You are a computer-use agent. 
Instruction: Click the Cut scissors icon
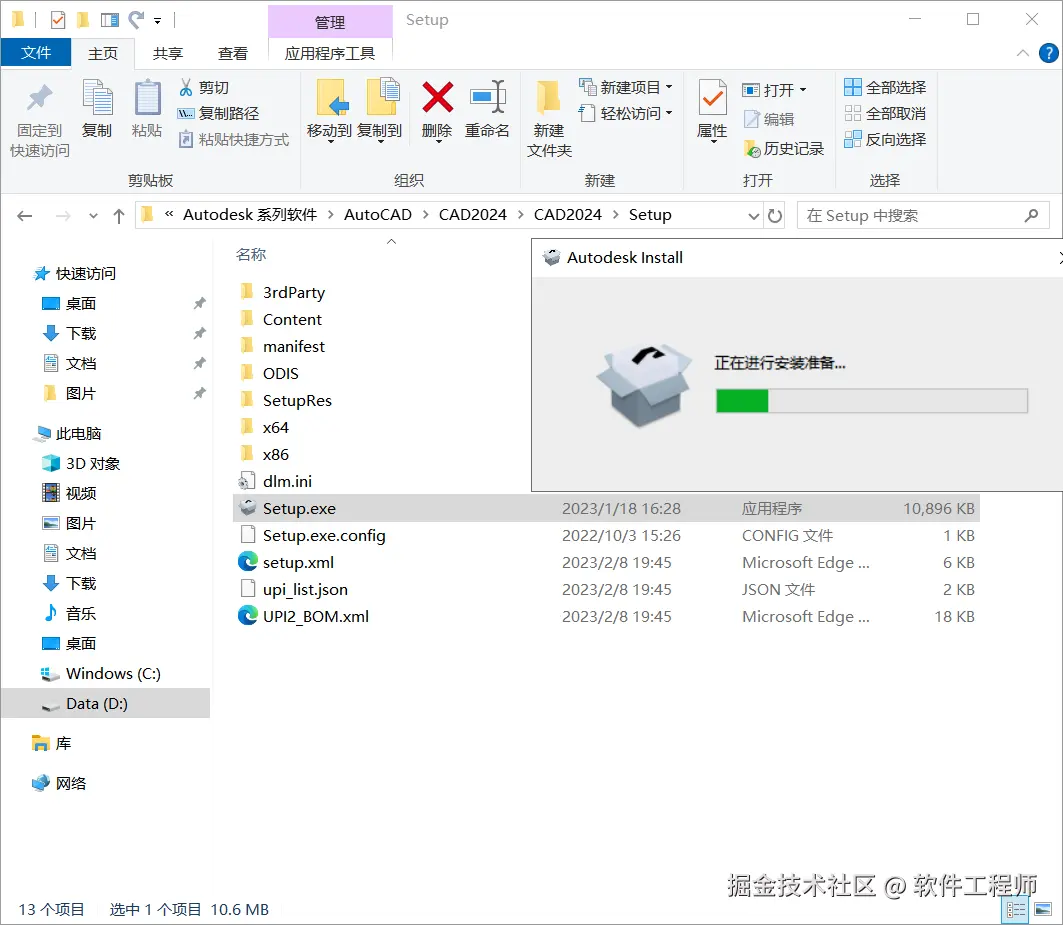click(x=186, y=87)
